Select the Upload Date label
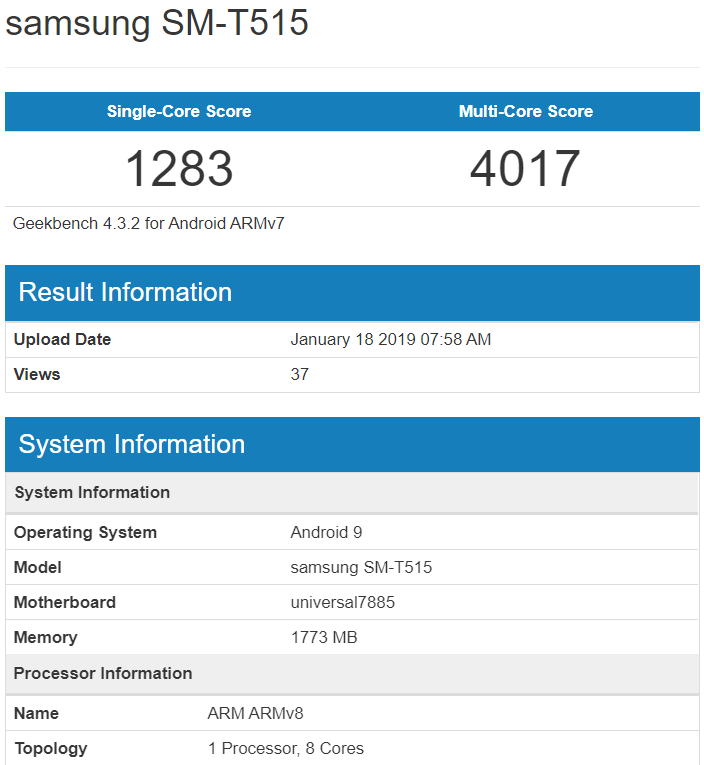 [62, 339]
